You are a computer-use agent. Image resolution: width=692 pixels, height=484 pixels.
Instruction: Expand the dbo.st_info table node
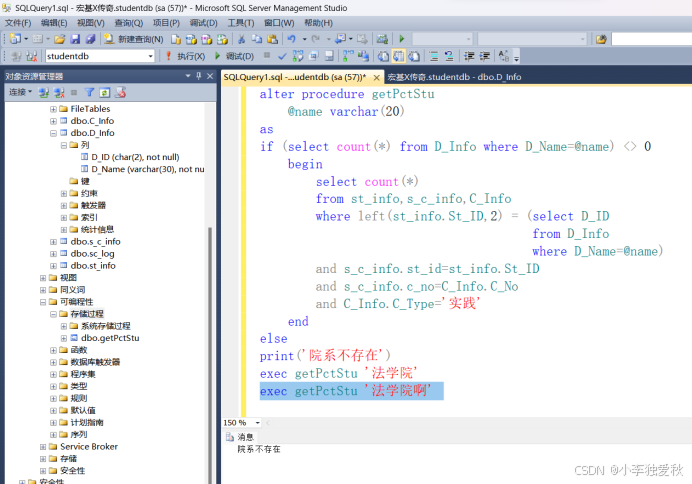[53, 266]
